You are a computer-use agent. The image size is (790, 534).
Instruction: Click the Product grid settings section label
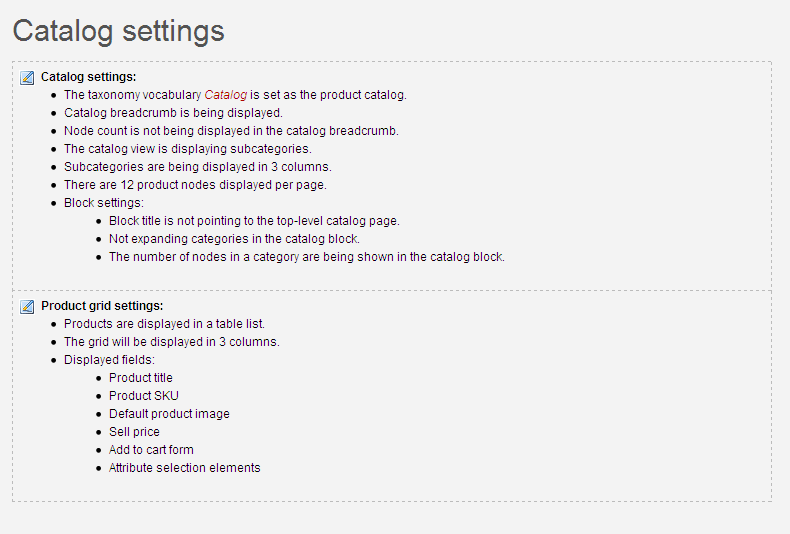[x=102, y=306]
